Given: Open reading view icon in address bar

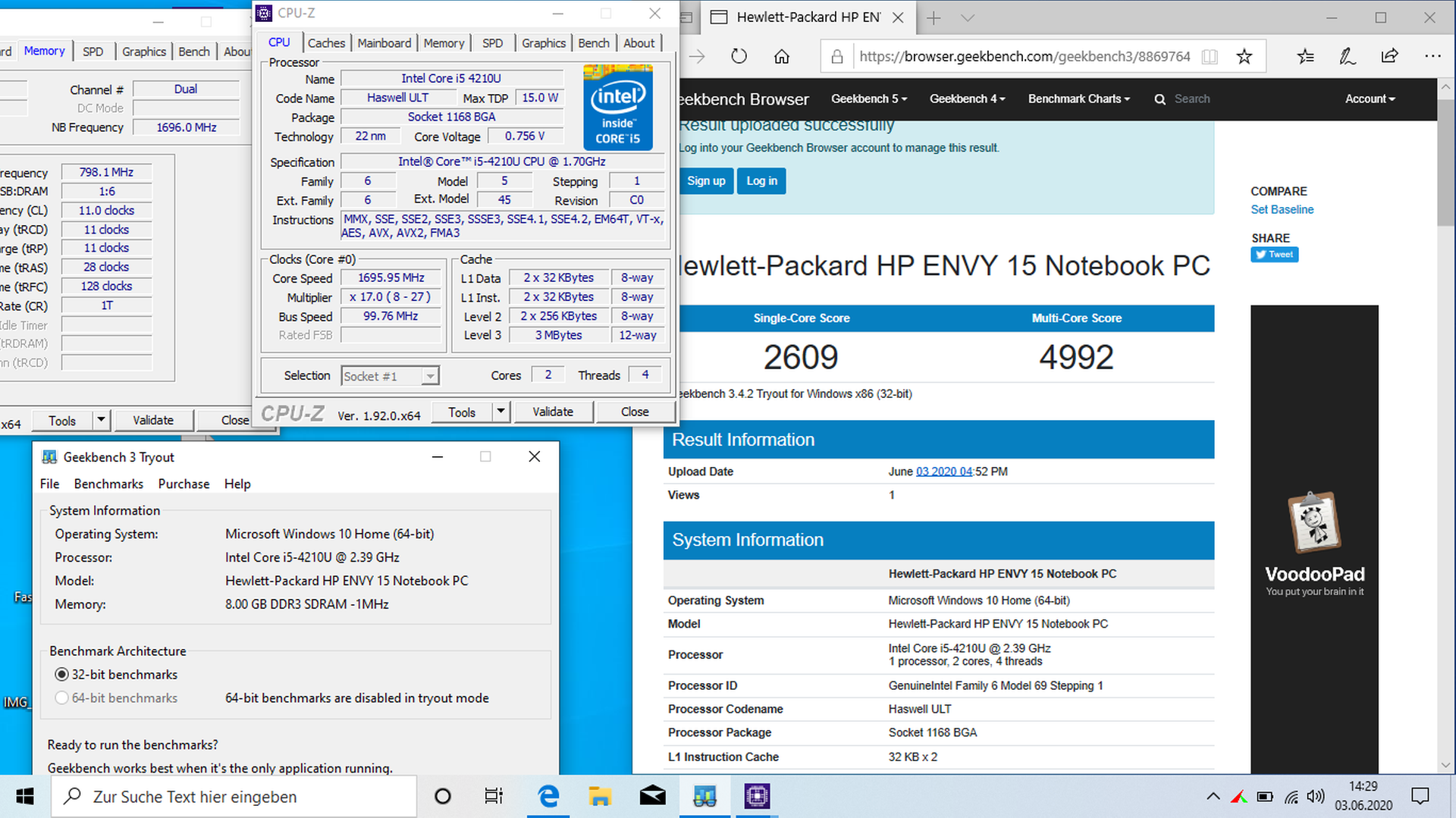Looking at the screenshot, I should (x=1210, y=56).
